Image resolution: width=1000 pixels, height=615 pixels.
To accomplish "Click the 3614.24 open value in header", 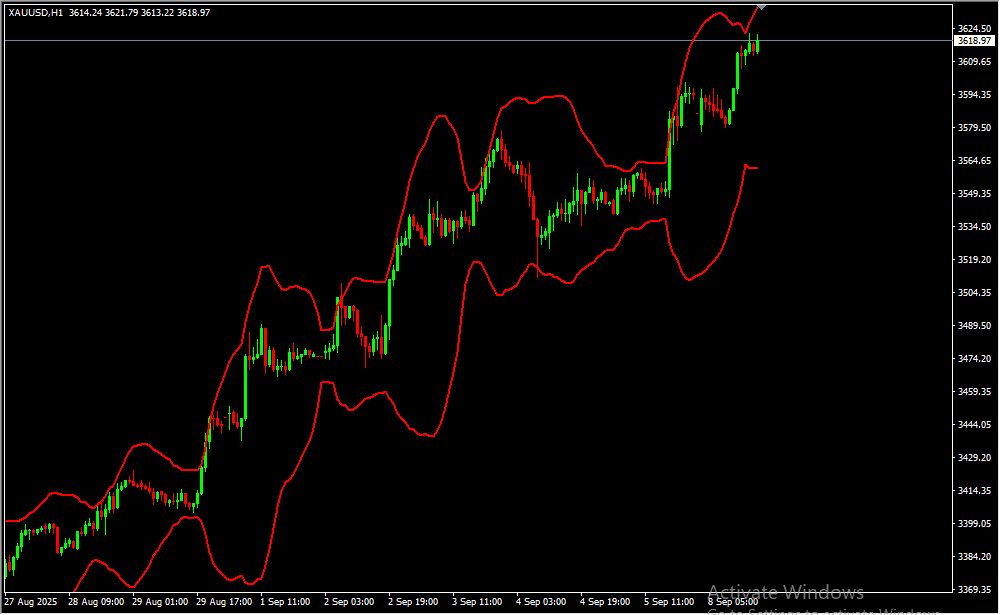I will (x=87, y=12).
